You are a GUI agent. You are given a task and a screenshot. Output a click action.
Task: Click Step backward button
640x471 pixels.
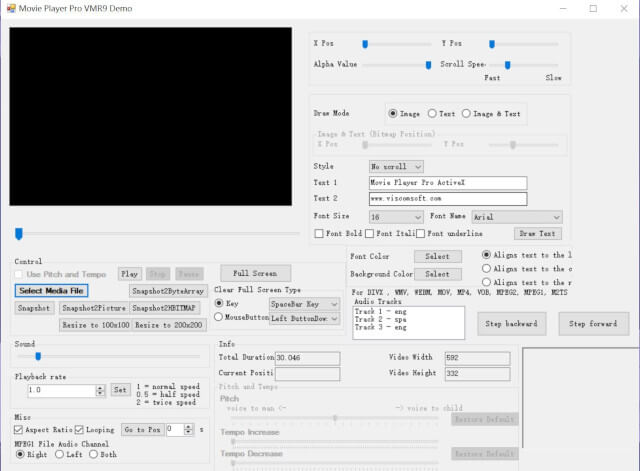click(511, 324)
